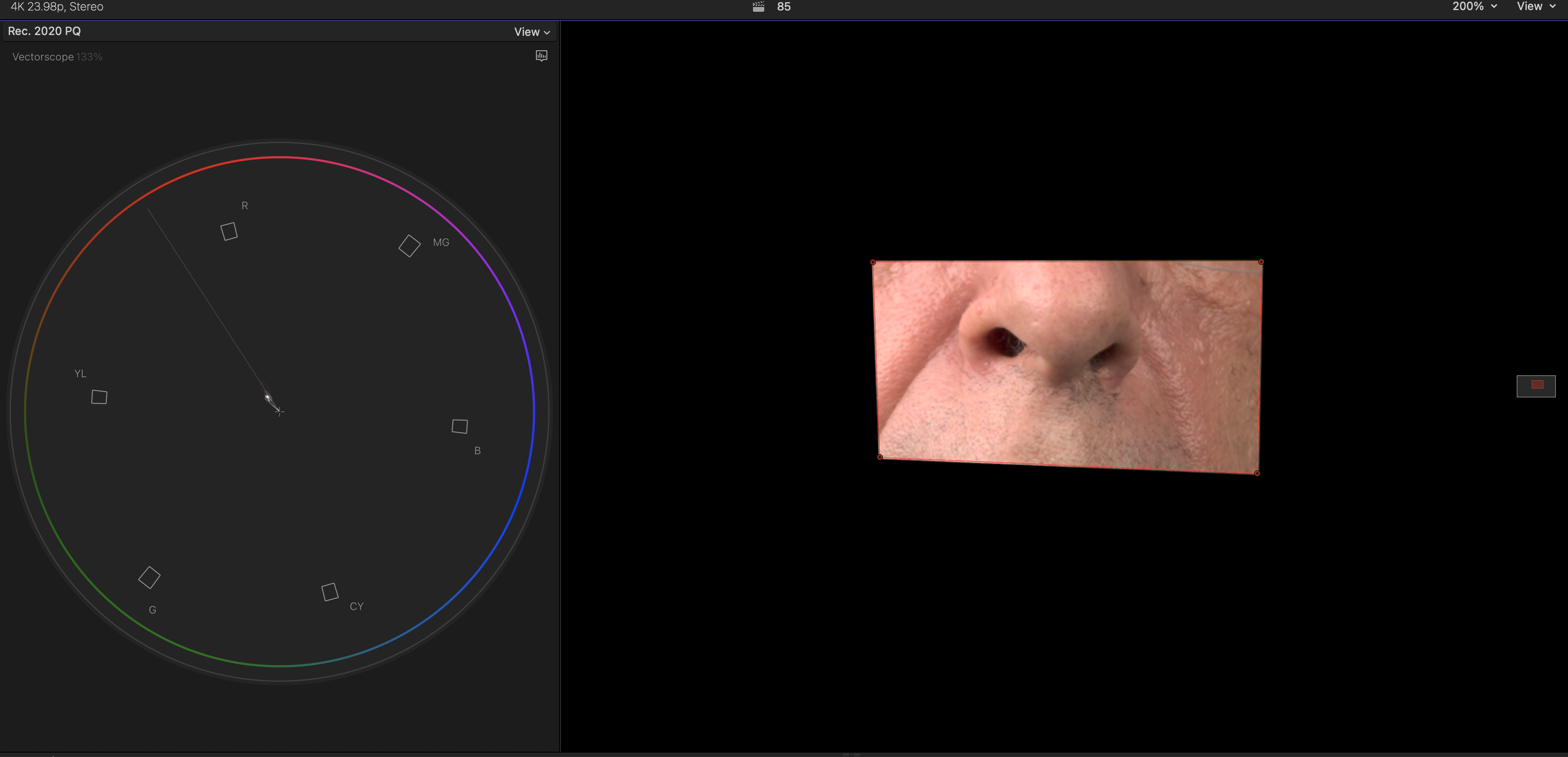This screenshot has width=1568, height=757.
Task: Click the Rec. 2020 PQ scope header
Action: [x=45, y=31]
